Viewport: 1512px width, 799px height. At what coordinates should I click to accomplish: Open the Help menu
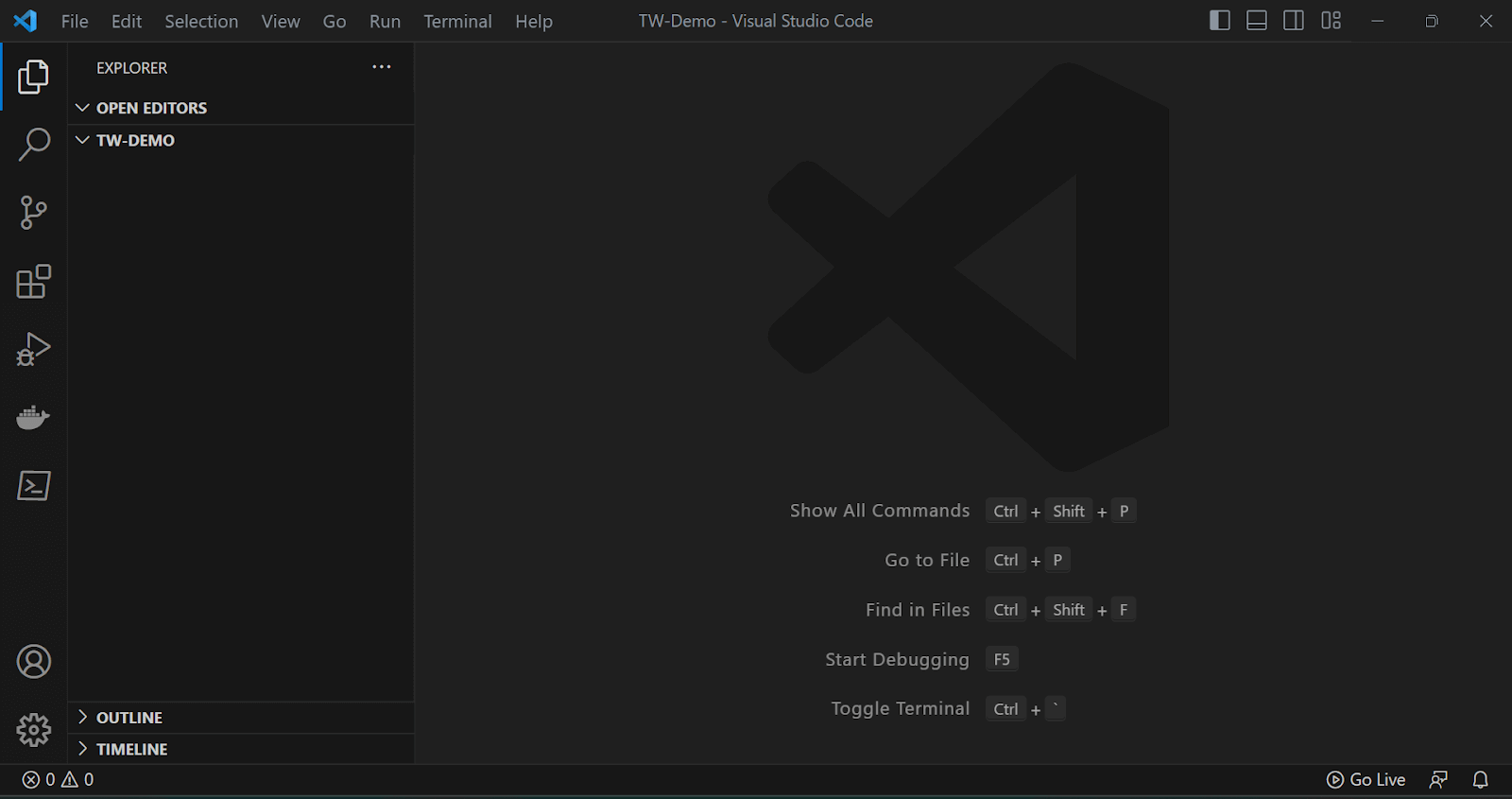pos(534,21)
